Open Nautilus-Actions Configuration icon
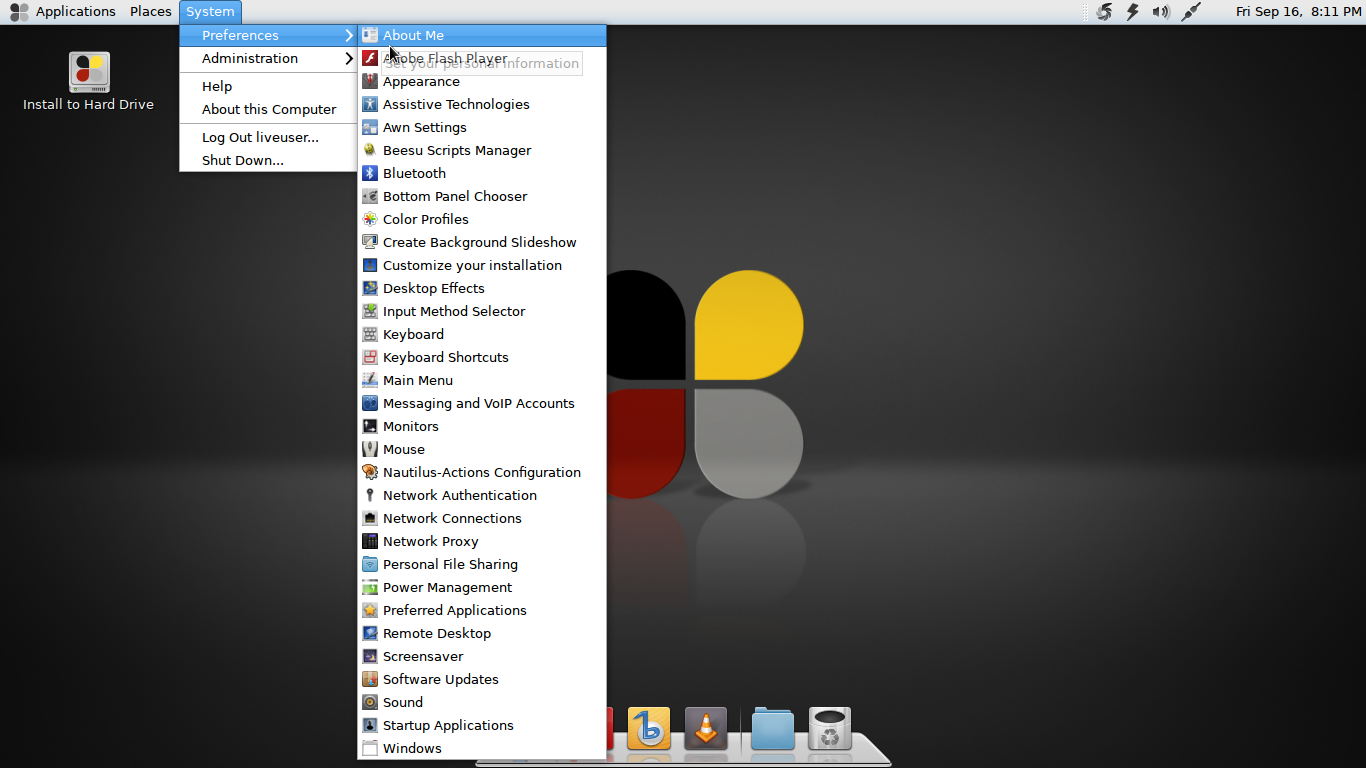This screenshot has height=768, width=1366. (370, 472)
